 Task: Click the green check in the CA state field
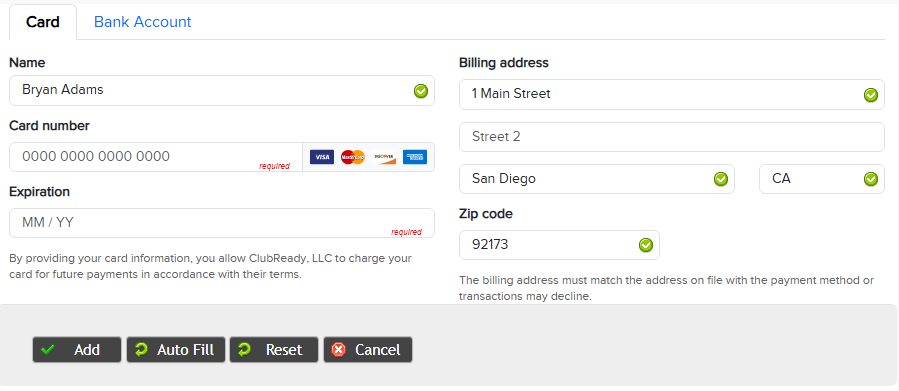pos(871,179)
